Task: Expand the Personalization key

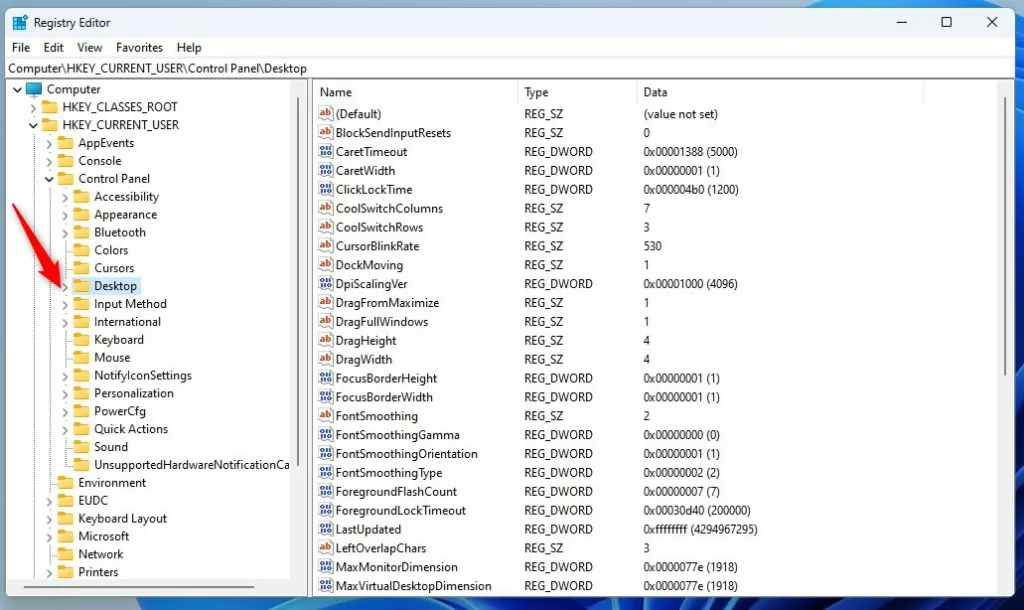Action: pyautogui.click(x=65, y=394)
